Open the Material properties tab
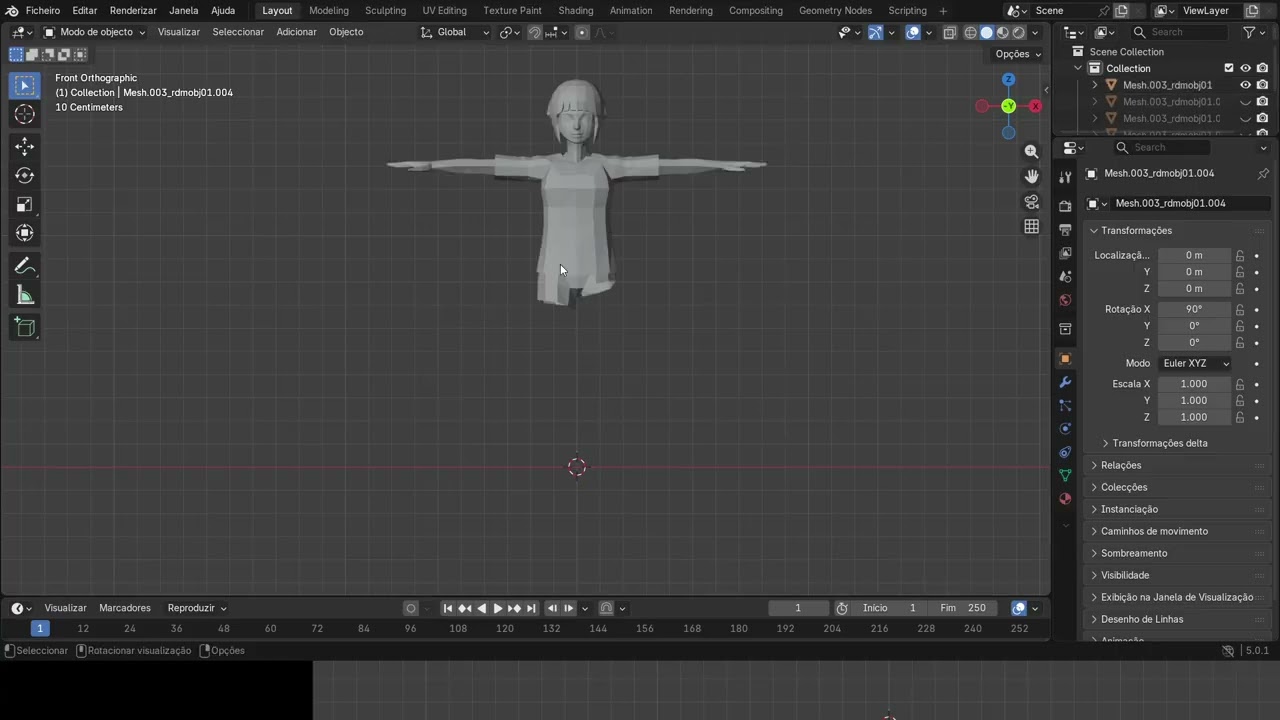 tap(1065, 499)
